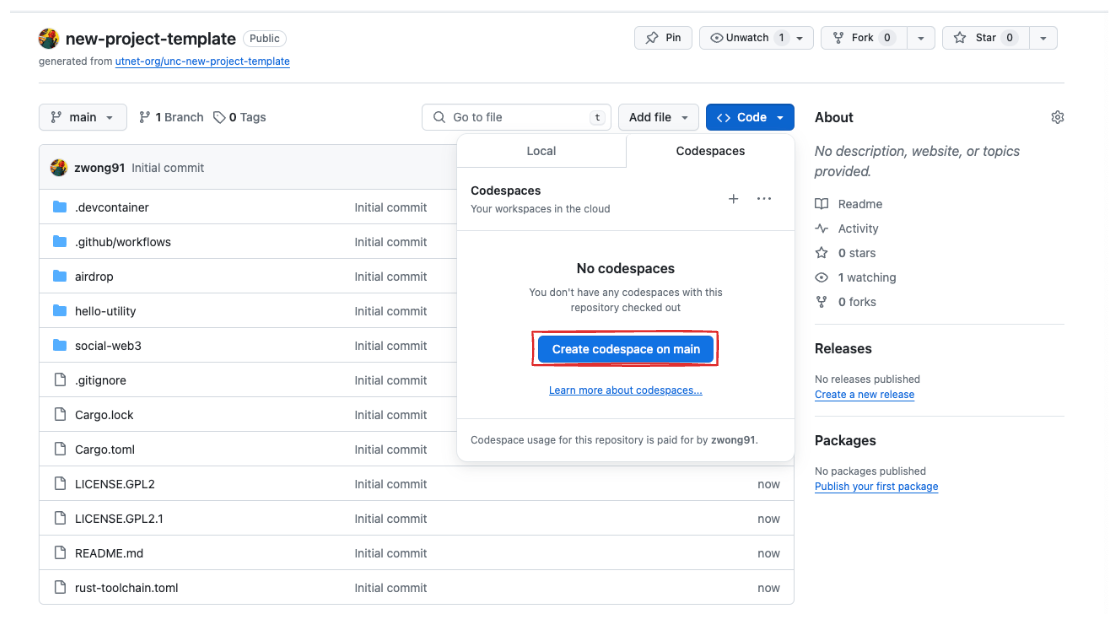Open the .github/workflows folder name

(123, 242)
